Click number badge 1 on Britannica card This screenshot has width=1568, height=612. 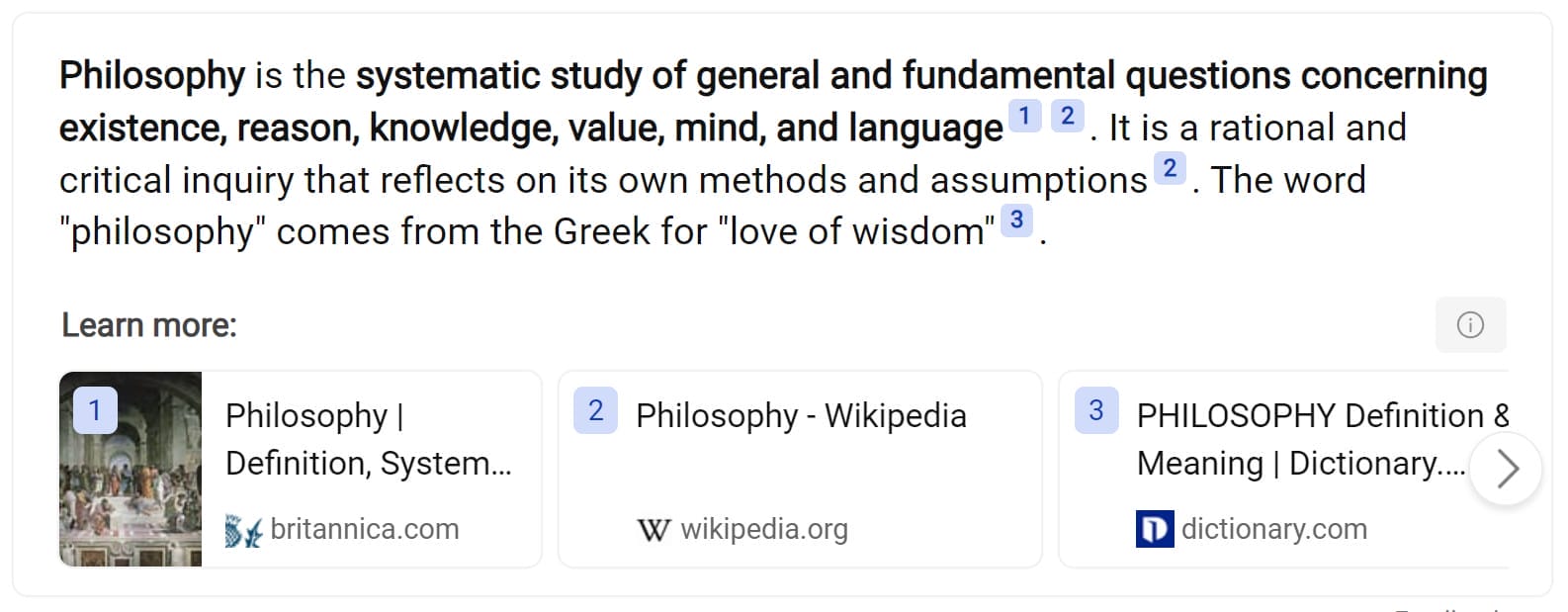click(95, 410)
